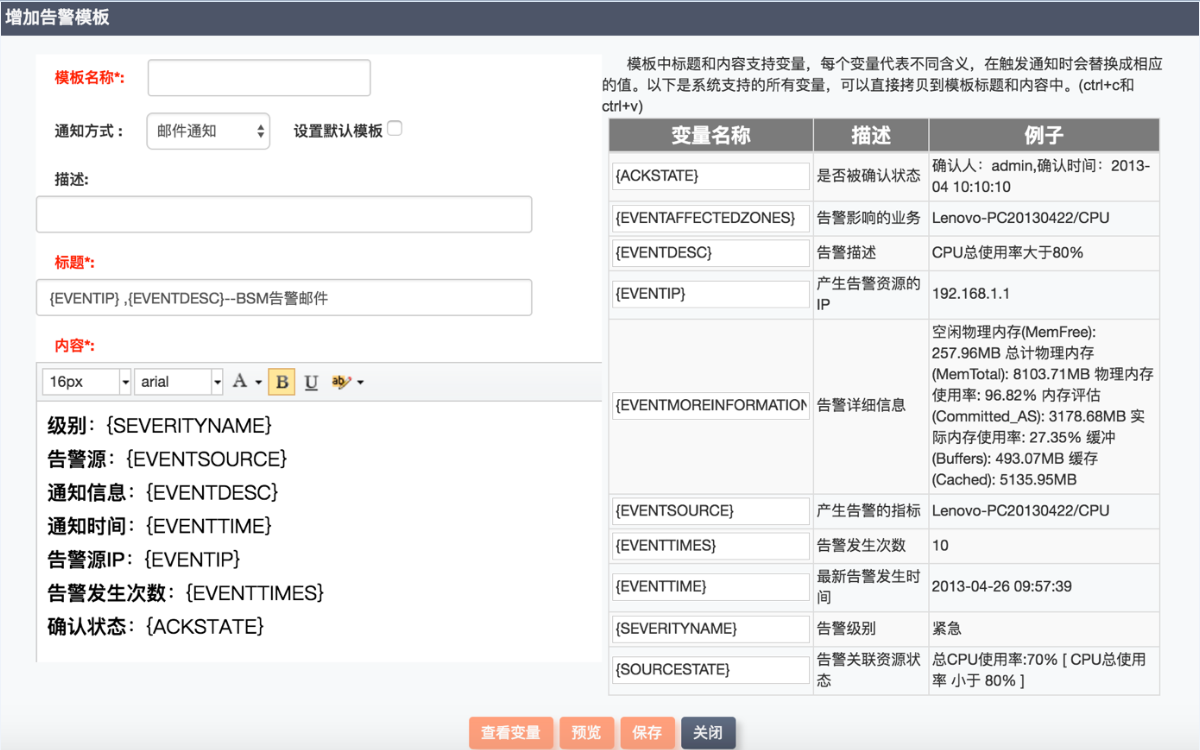Select the {EVENTMOREINFORMATION} variable field
The image size is (1200, 750).
[710, 405]
